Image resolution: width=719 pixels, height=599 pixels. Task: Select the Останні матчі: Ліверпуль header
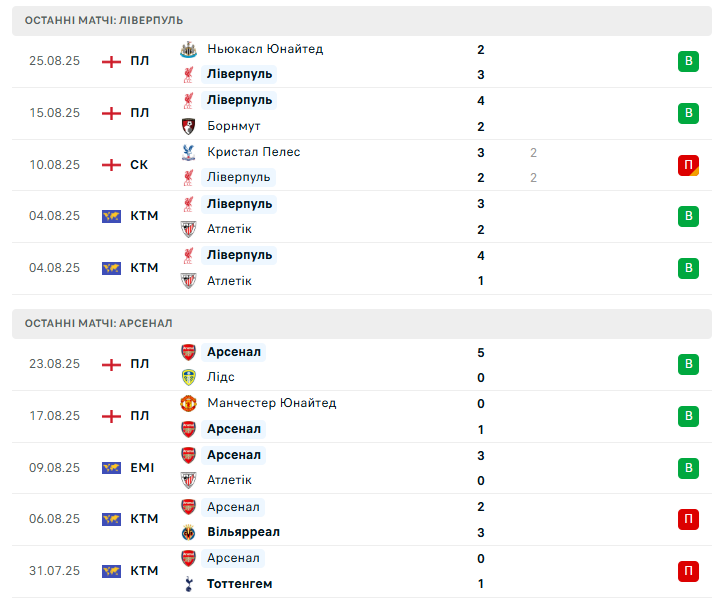[104, 20]
